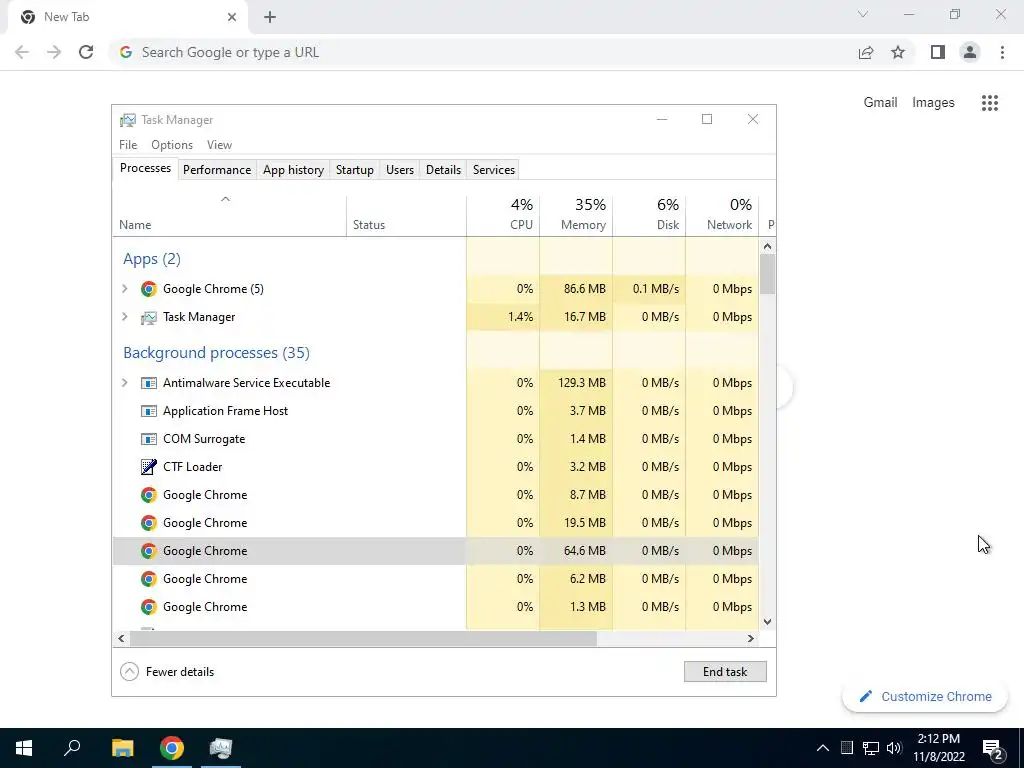
Task: Switch to the Performance tab
Action: coord(217,170)
